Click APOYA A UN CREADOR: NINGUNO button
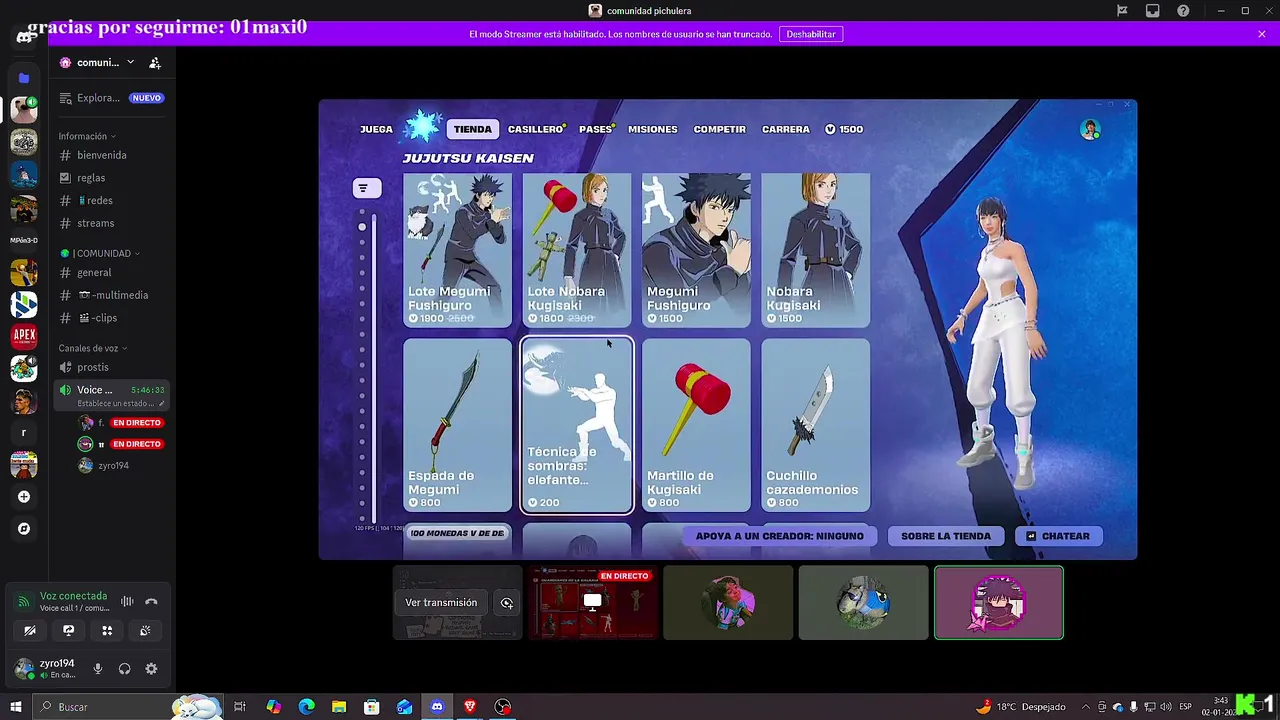This screenshot has height=720, width=1280. pos(780,536)
